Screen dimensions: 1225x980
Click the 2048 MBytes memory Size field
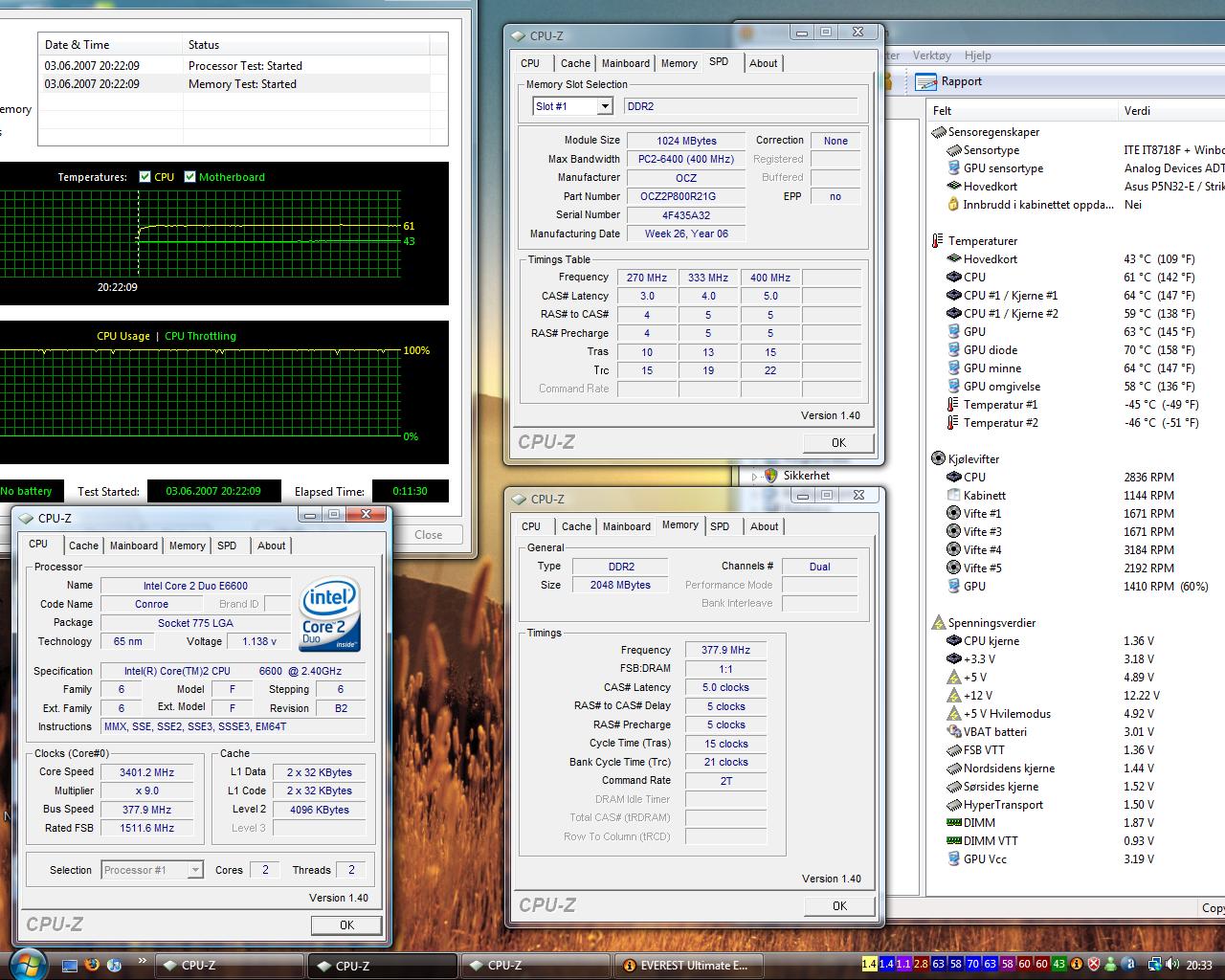tap(621, 585)
